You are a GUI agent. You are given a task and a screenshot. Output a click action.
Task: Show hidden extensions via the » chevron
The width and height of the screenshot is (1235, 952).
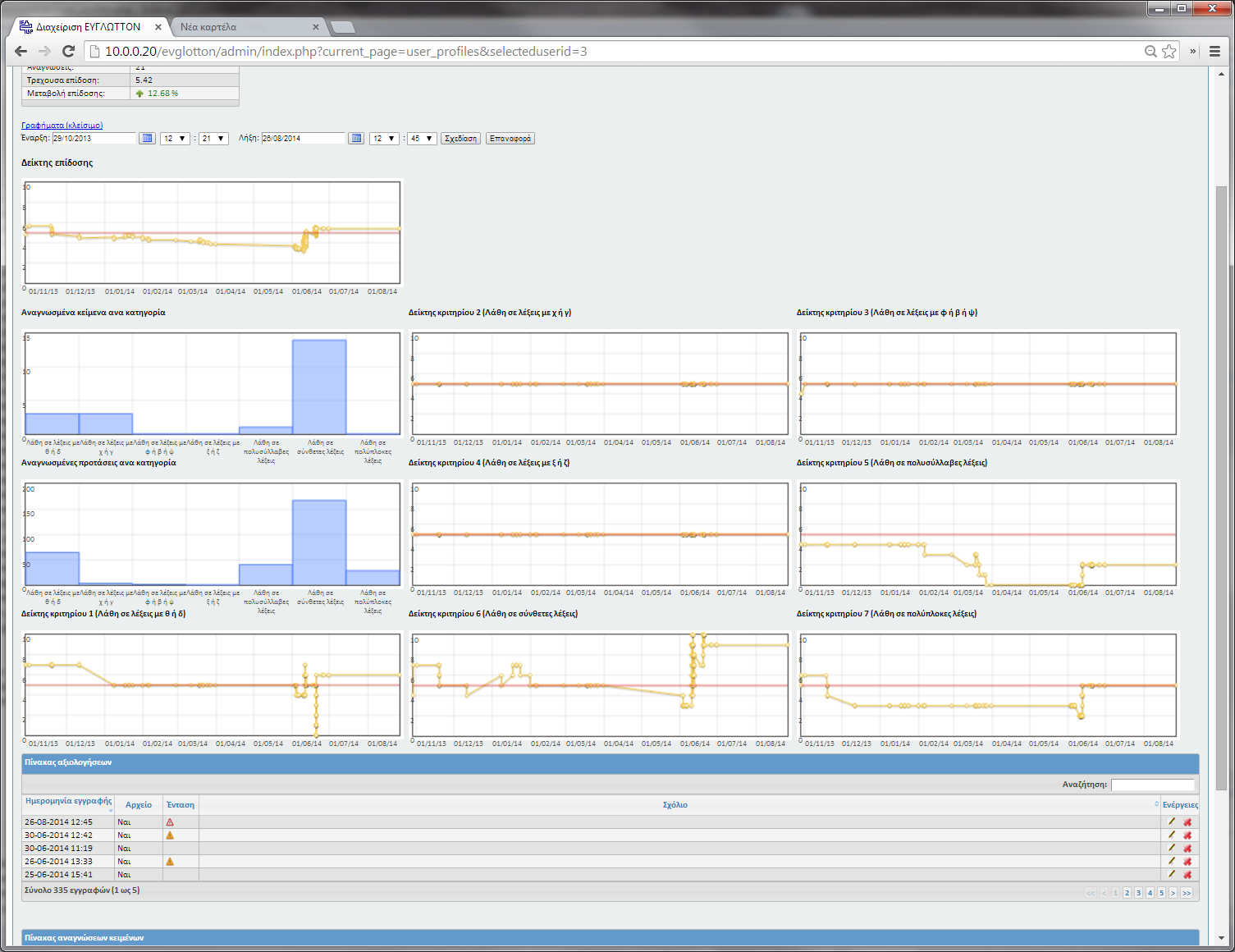(1193, 51)
